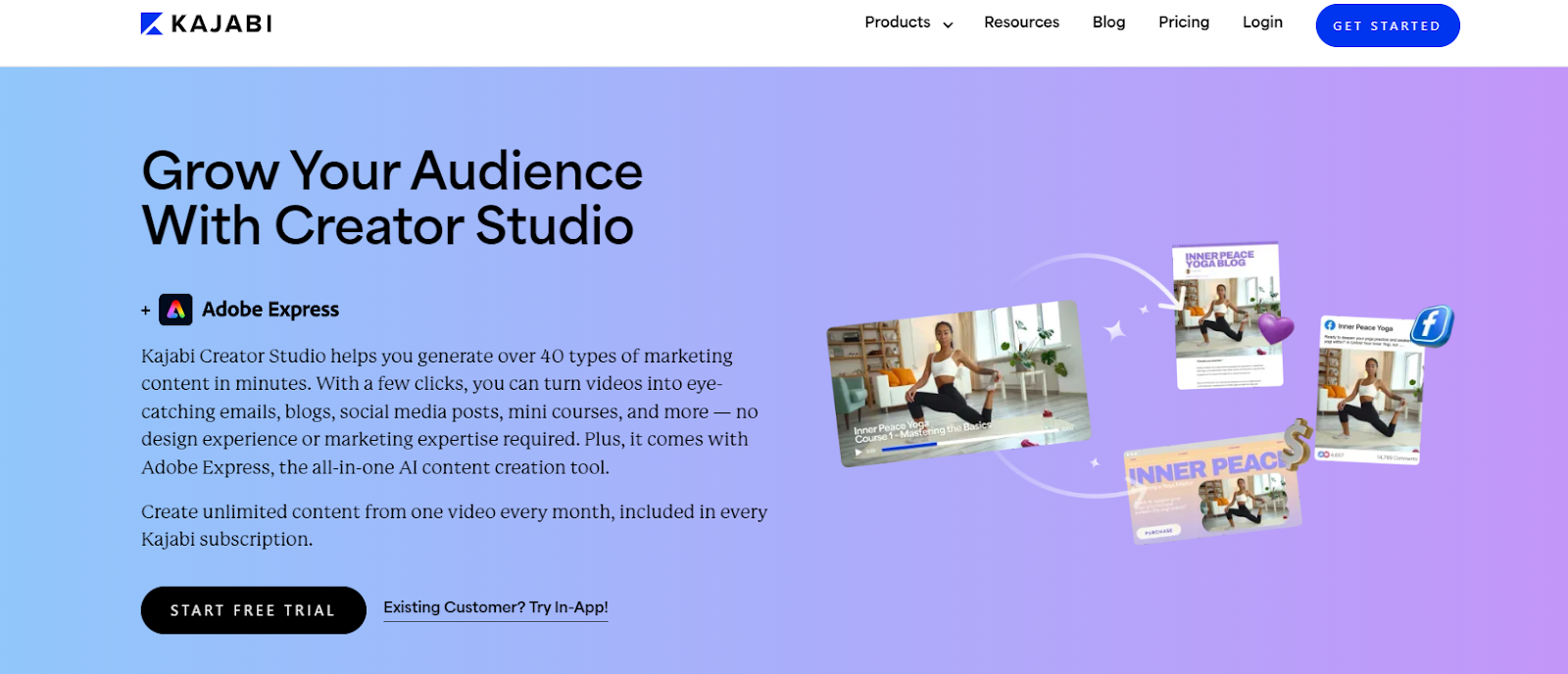
Task: Open the Resources menu item
Action: pyautogui.click(x=1021, y=23)
